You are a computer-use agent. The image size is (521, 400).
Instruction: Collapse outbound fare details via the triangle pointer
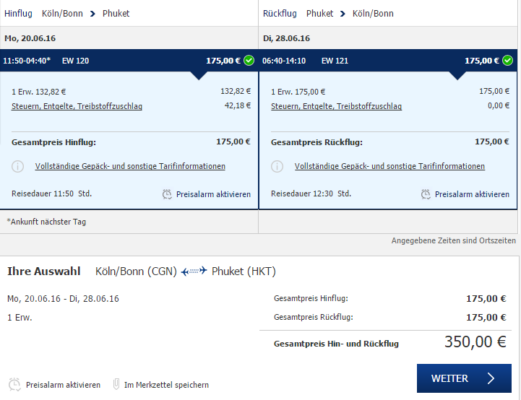199,76
